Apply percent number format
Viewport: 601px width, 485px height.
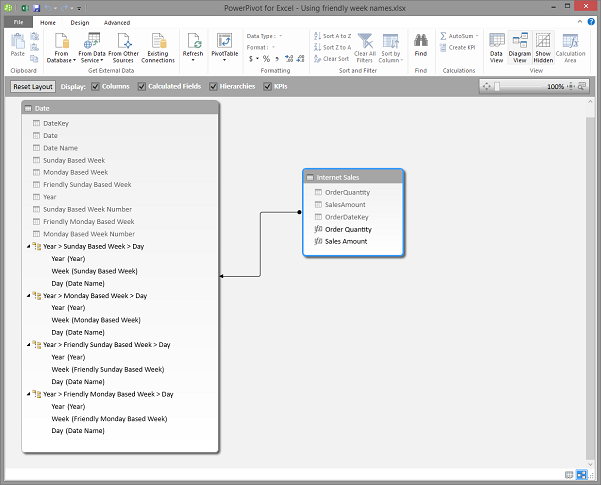point(266,59)
